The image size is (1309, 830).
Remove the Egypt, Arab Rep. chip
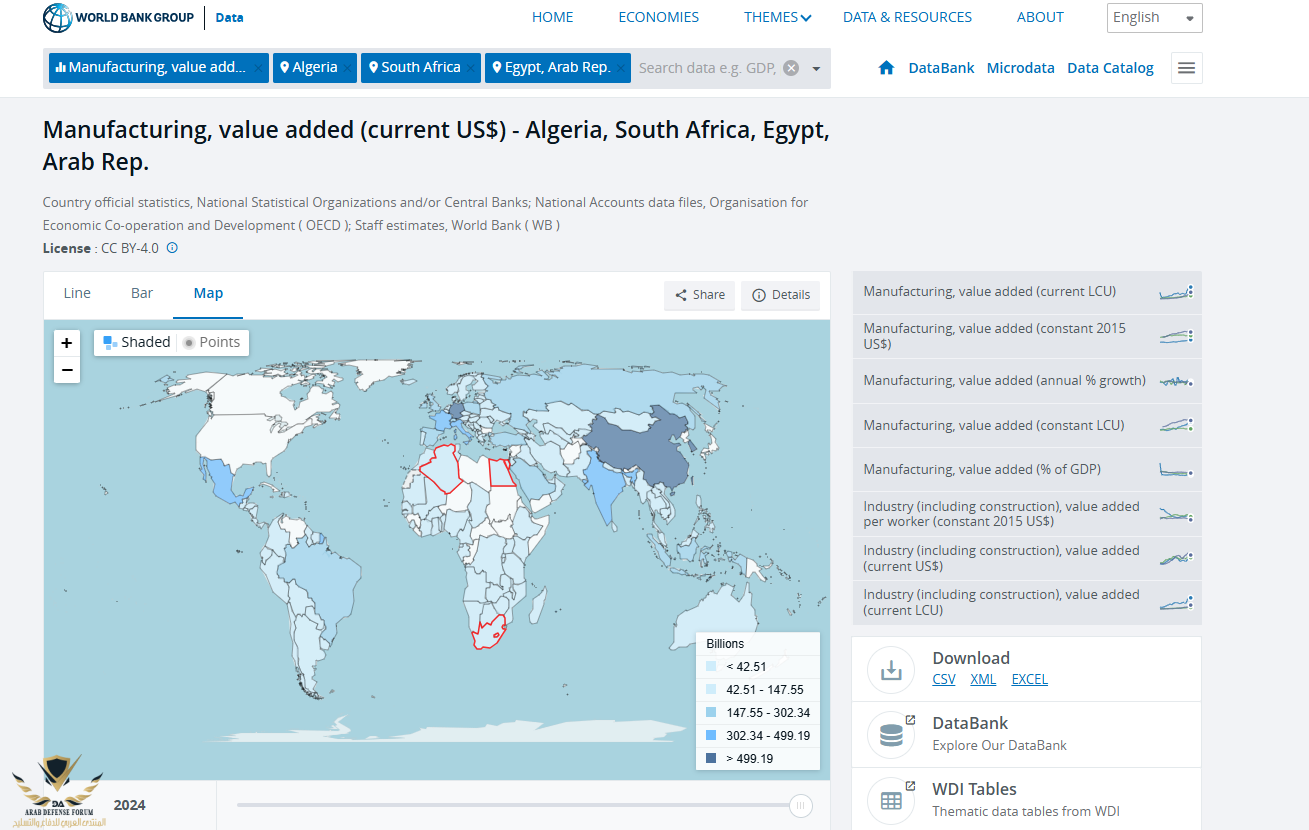click(620, 68)
